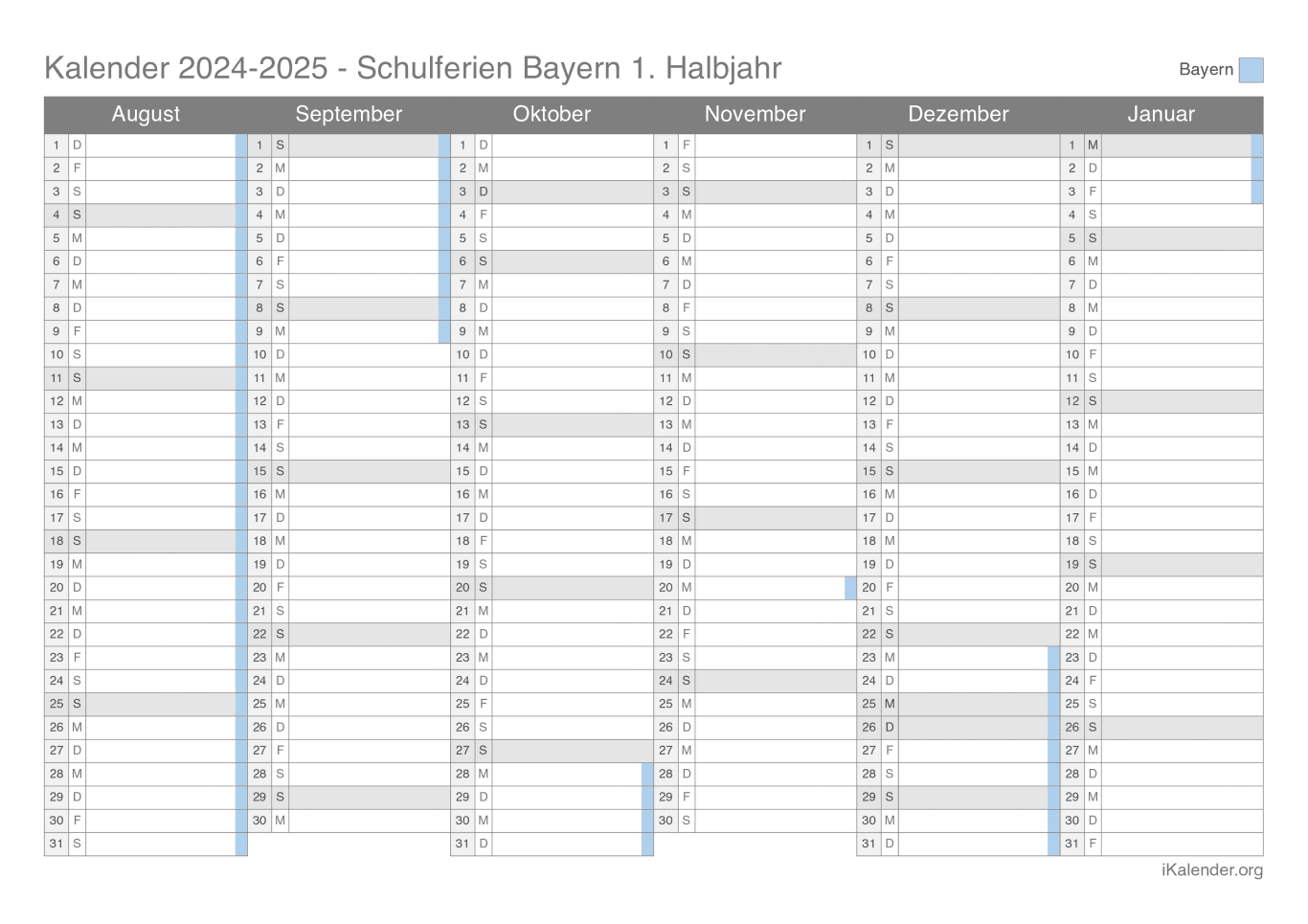This screenshot has width=1308, height=924.
Task: Select Dezember 6 row
Action: 958,261
